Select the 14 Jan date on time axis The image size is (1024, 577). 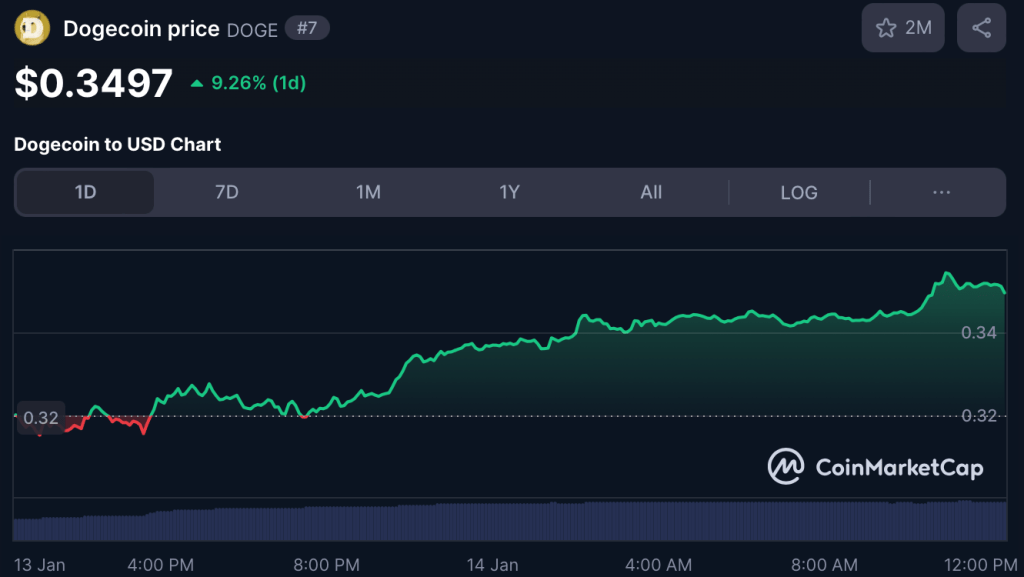pyautogui.click(x=492, y=565)
